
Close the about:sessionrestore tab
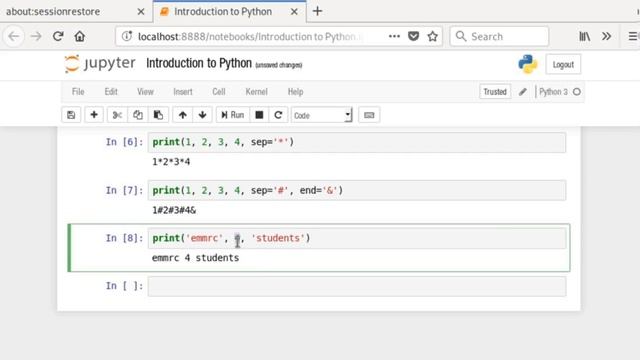pyautogui.click(x=141, y=12)
